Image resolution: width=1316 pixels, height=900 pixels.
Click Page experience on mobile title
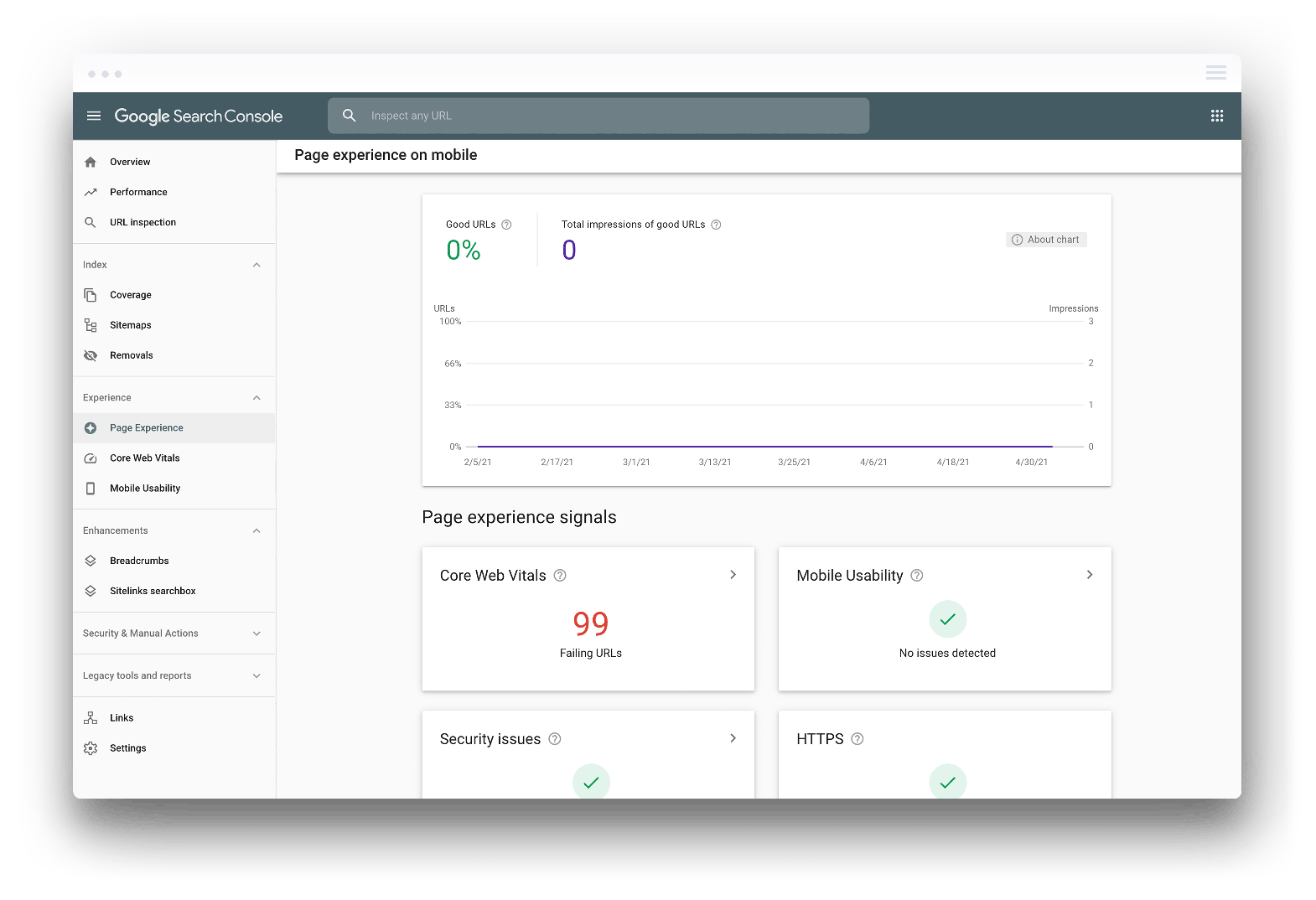click(386, 155)
